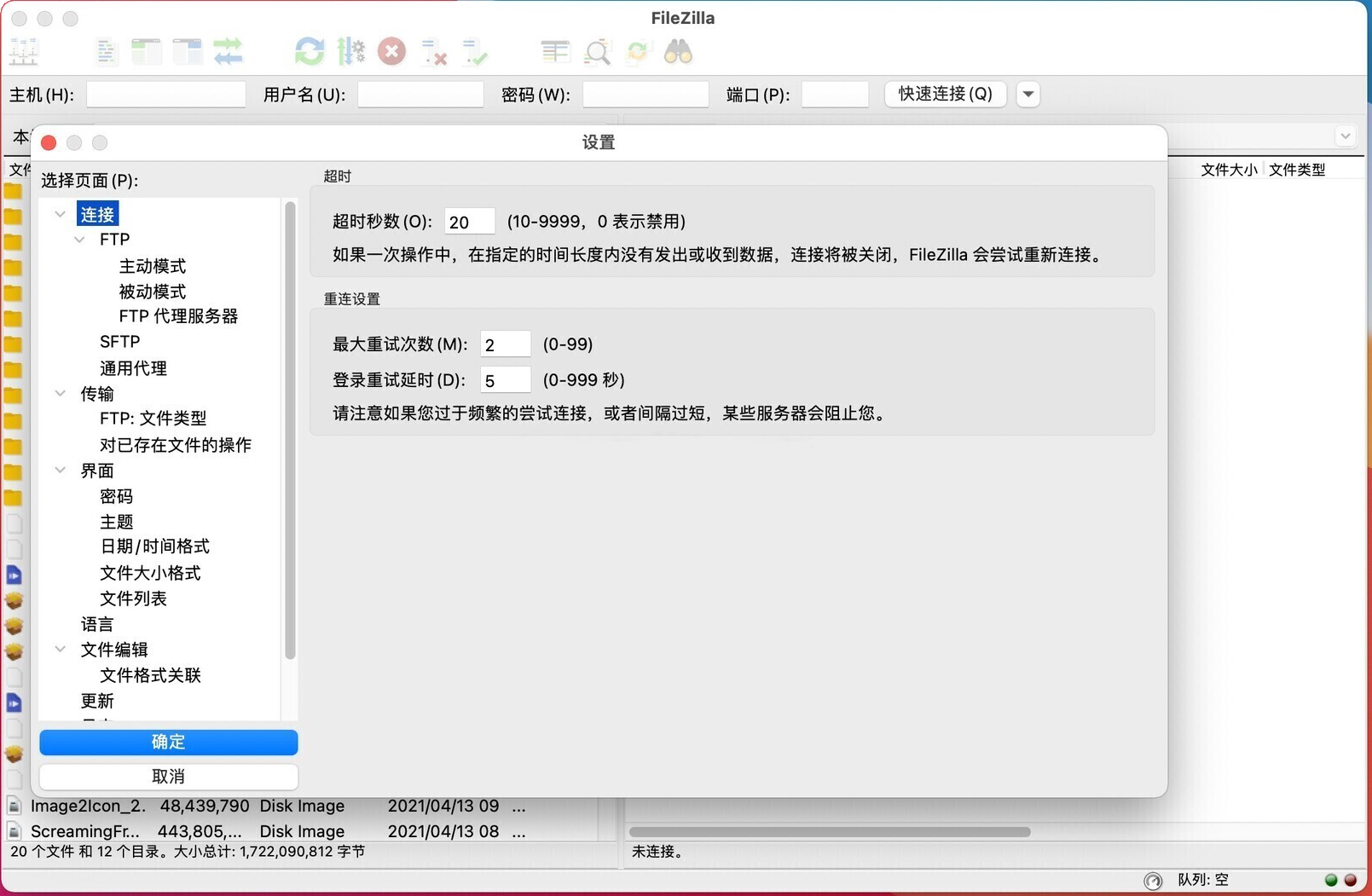Toggle the local directory tree icon

[x=147, y=52]
